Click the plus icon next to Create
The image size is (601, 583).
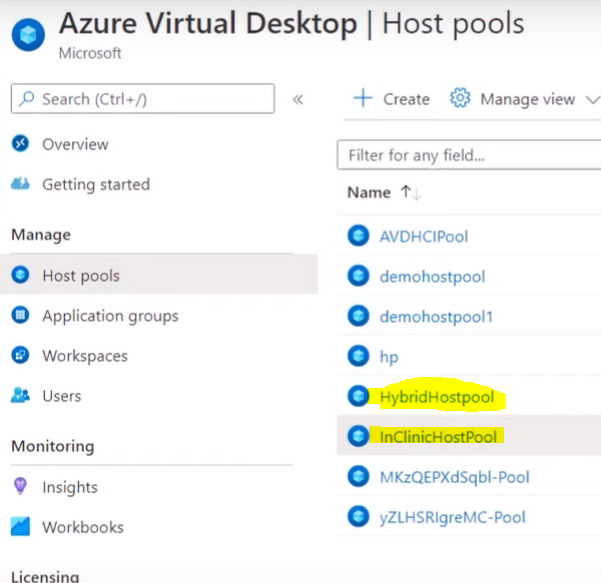click(x=363, y=99)
